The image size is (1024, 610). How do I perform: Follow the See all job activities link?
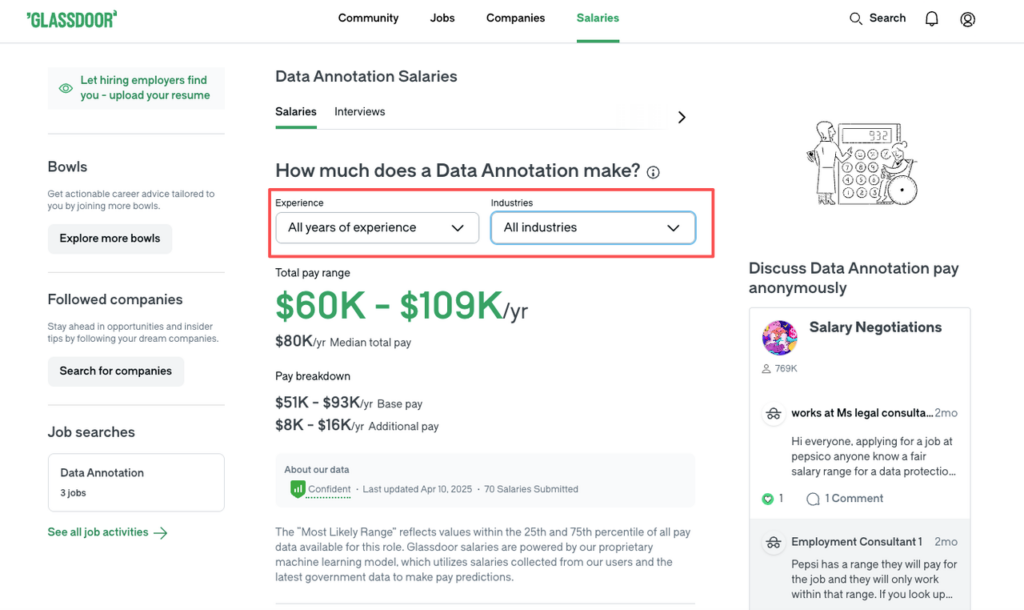97,532
